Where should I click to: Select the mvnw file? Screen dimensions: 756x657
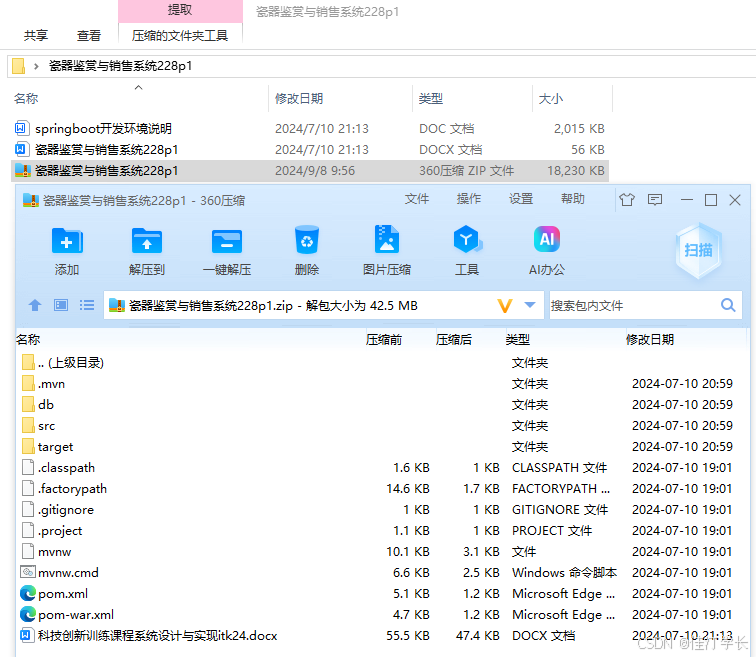tap(46, 551)
